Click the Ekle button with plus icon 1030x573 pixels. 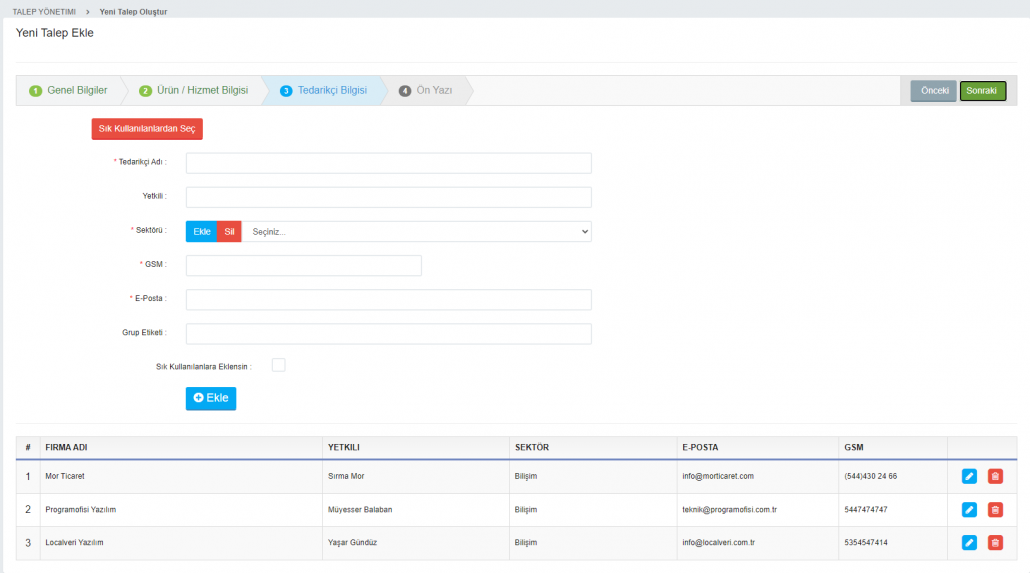211,398
